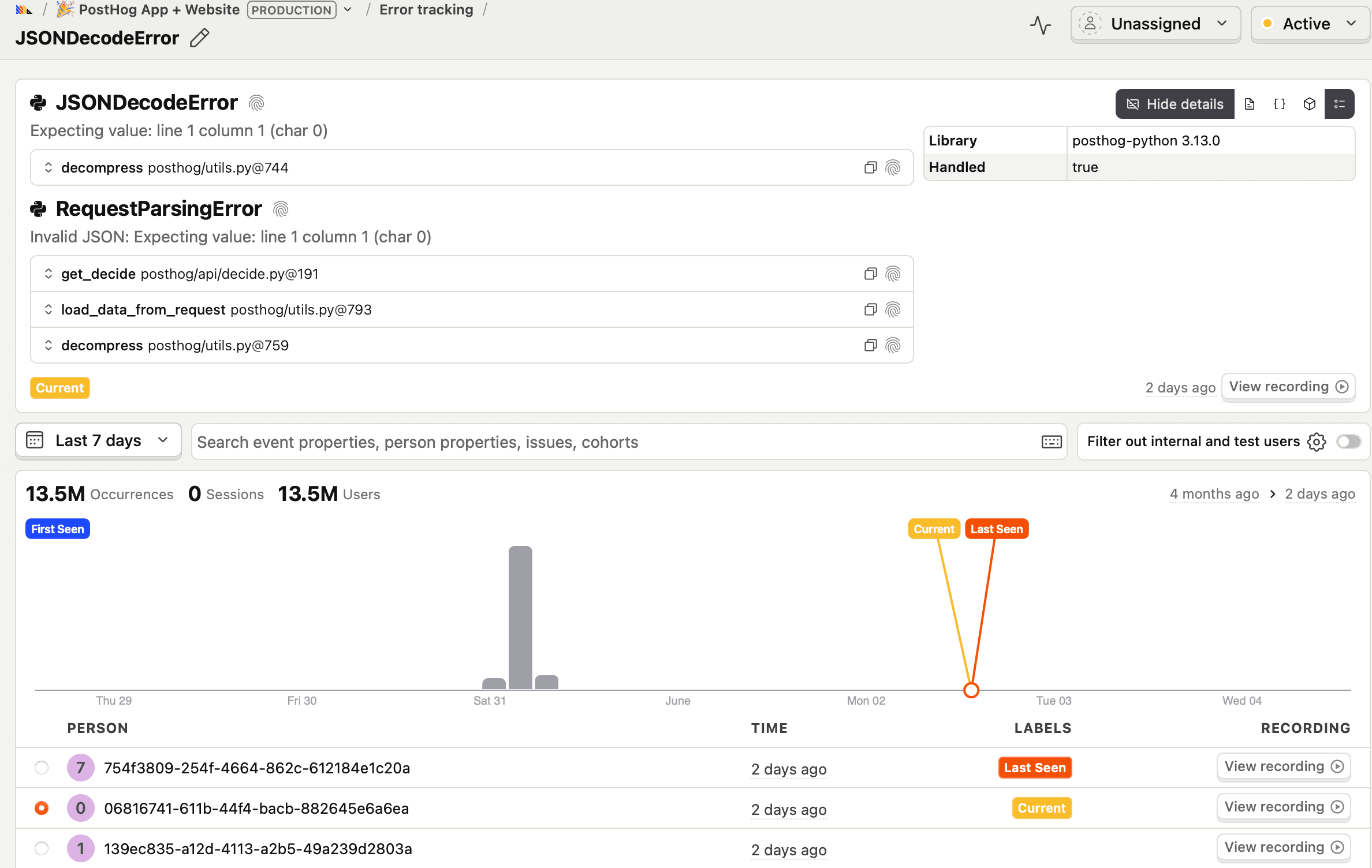Open the internal users filter settings gear

click(1317, 442)
